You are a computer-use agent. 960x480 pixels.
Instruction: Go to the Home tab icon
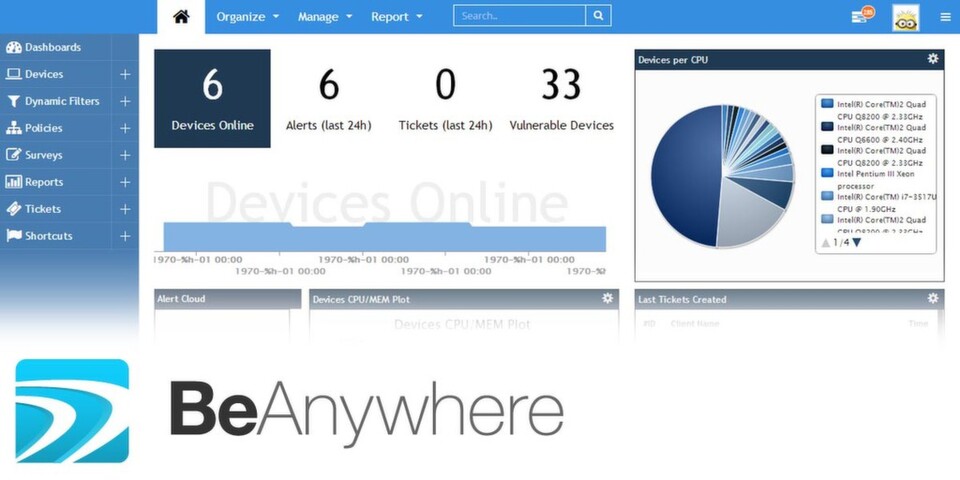pyautogui.click(x=181, y=17)
